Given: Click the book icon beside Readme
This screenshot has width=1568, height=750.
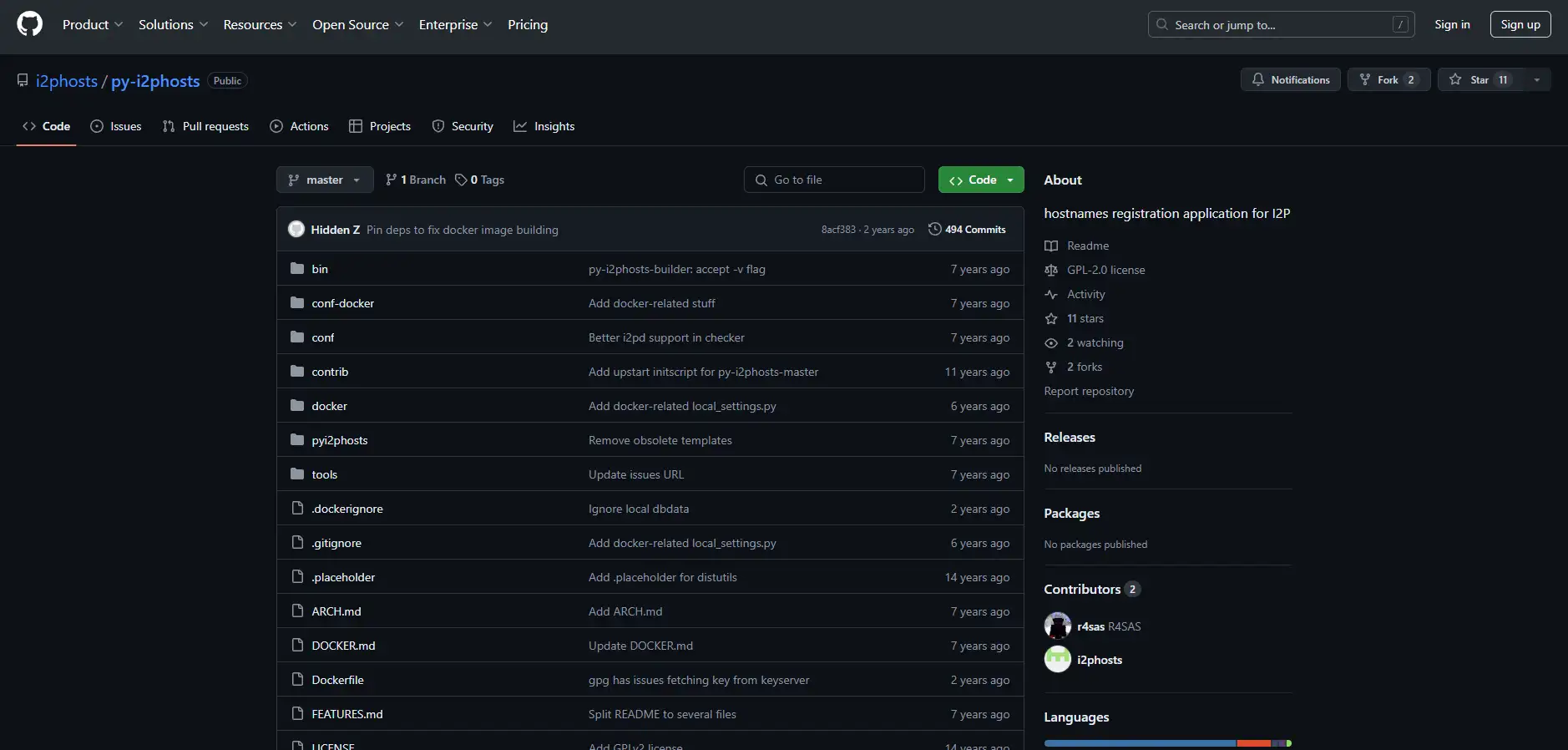Looking at the screenshot, I should pyautogui.click(x=1051, y=246).
